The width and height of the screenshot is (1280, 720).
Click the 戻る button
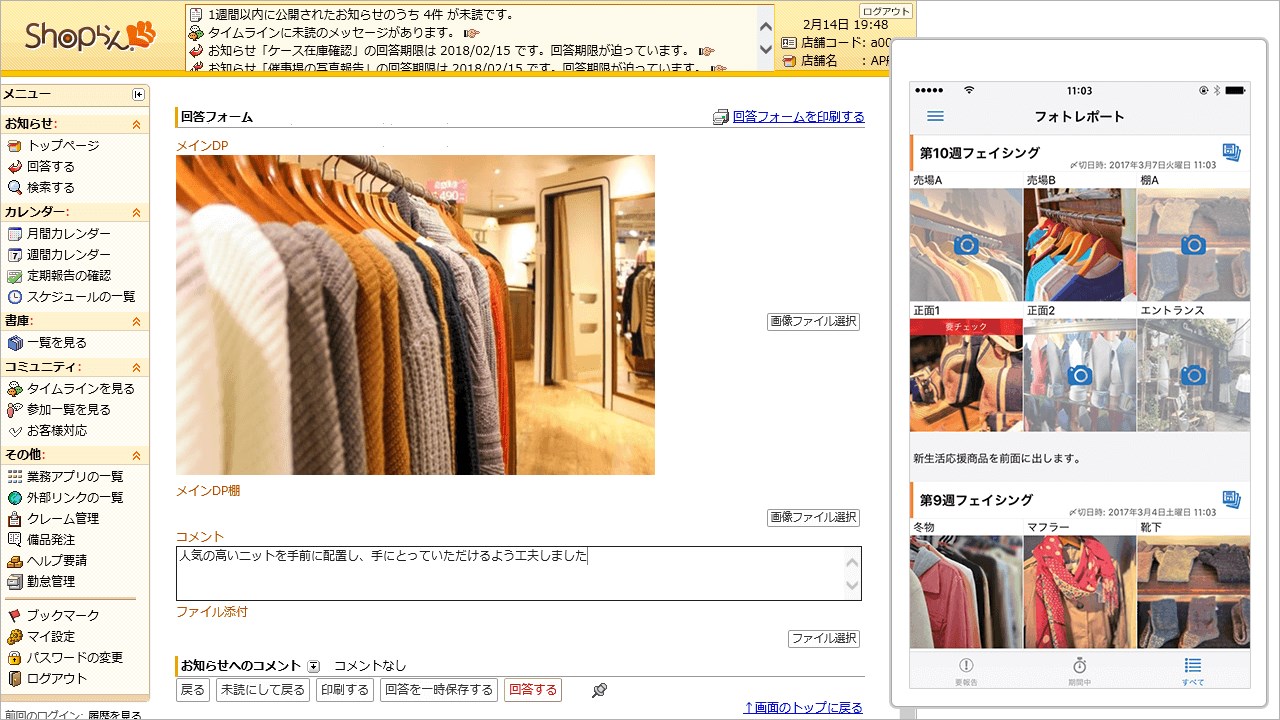[193, 690]
